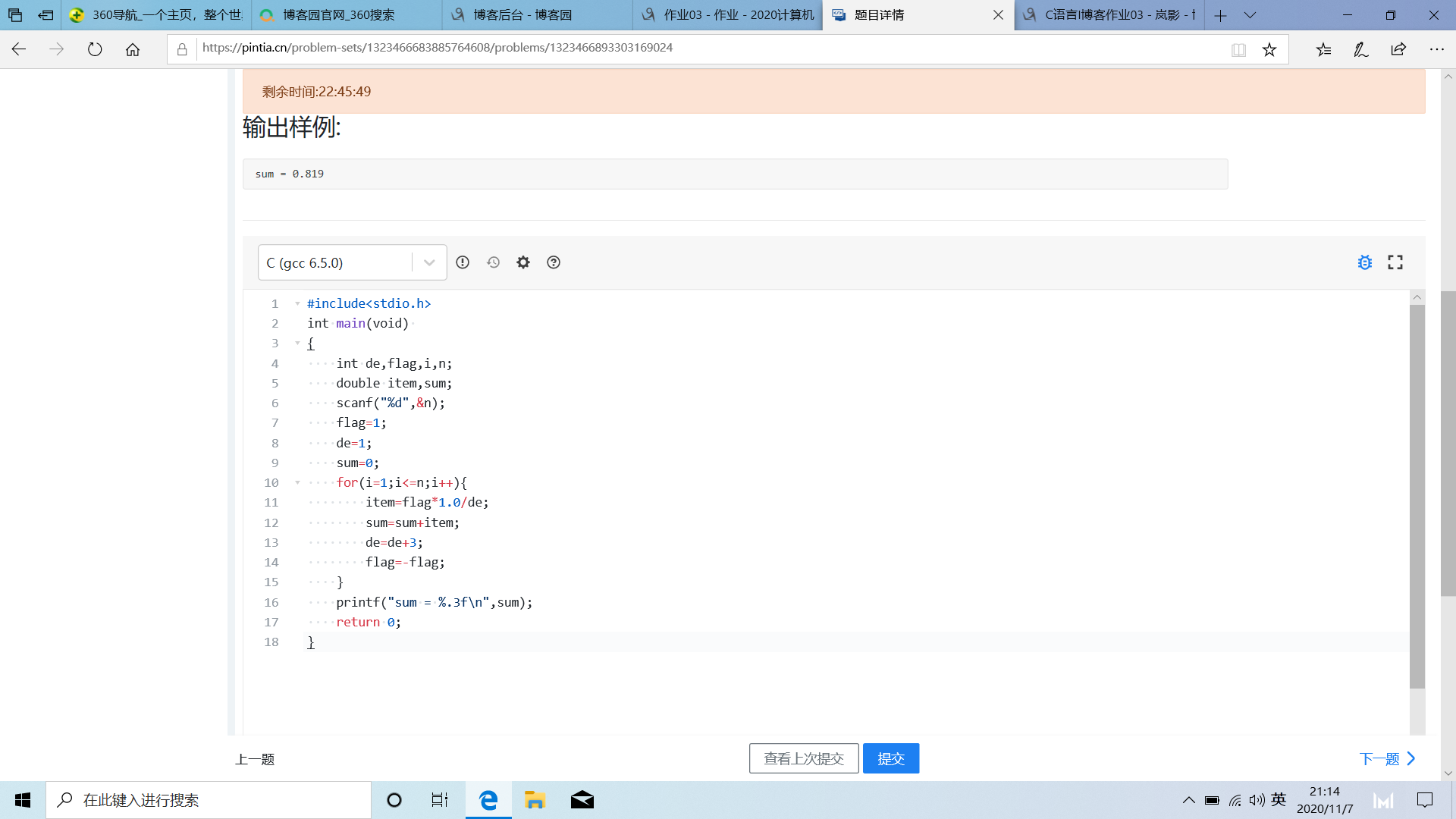The width and height of the screenshot is (1456, 819).
Task: Open code history restore icon
Action: pyautogui.click(x=493, y=262)
